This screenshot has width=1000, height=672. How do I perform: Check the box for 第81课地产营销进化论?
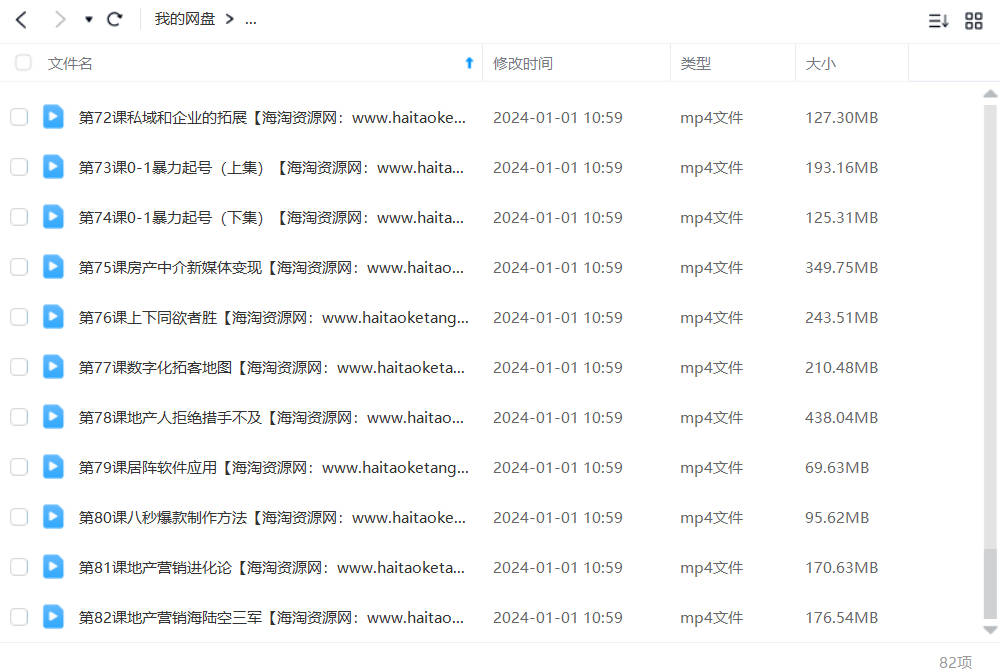point(19,567)
